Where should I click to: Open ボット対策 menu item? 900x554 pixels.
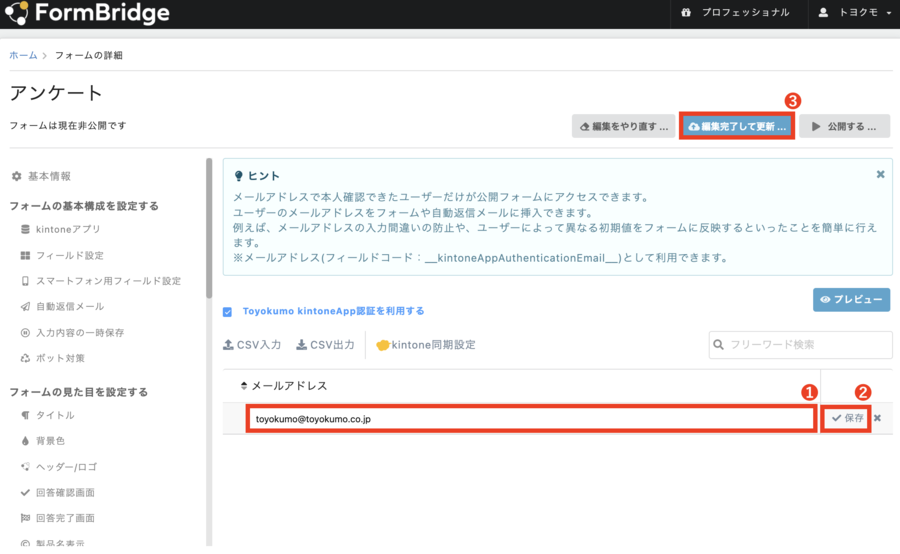click(52, 358)
